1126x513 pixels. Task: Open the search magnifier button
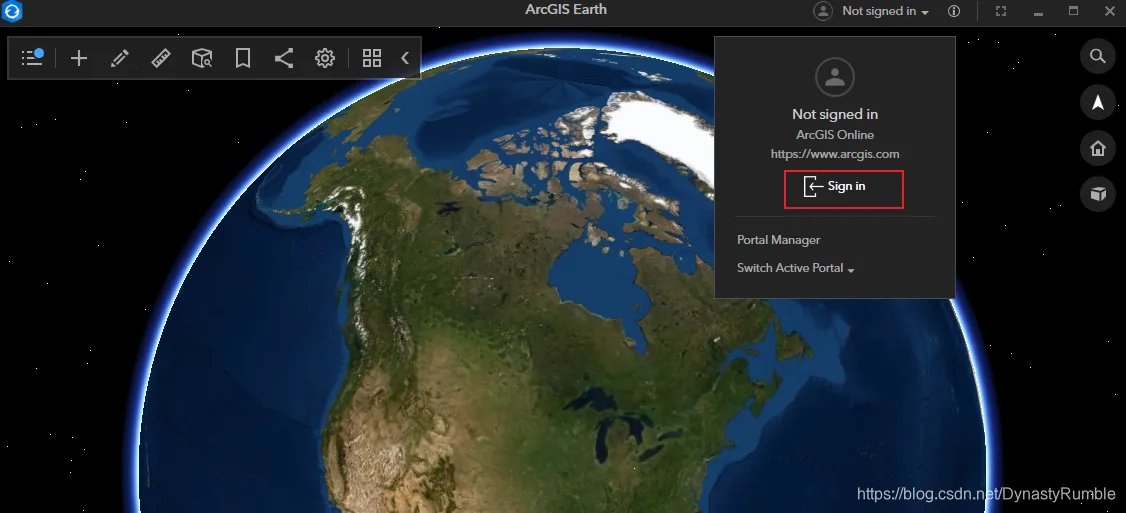click(x=1097, y=56)
